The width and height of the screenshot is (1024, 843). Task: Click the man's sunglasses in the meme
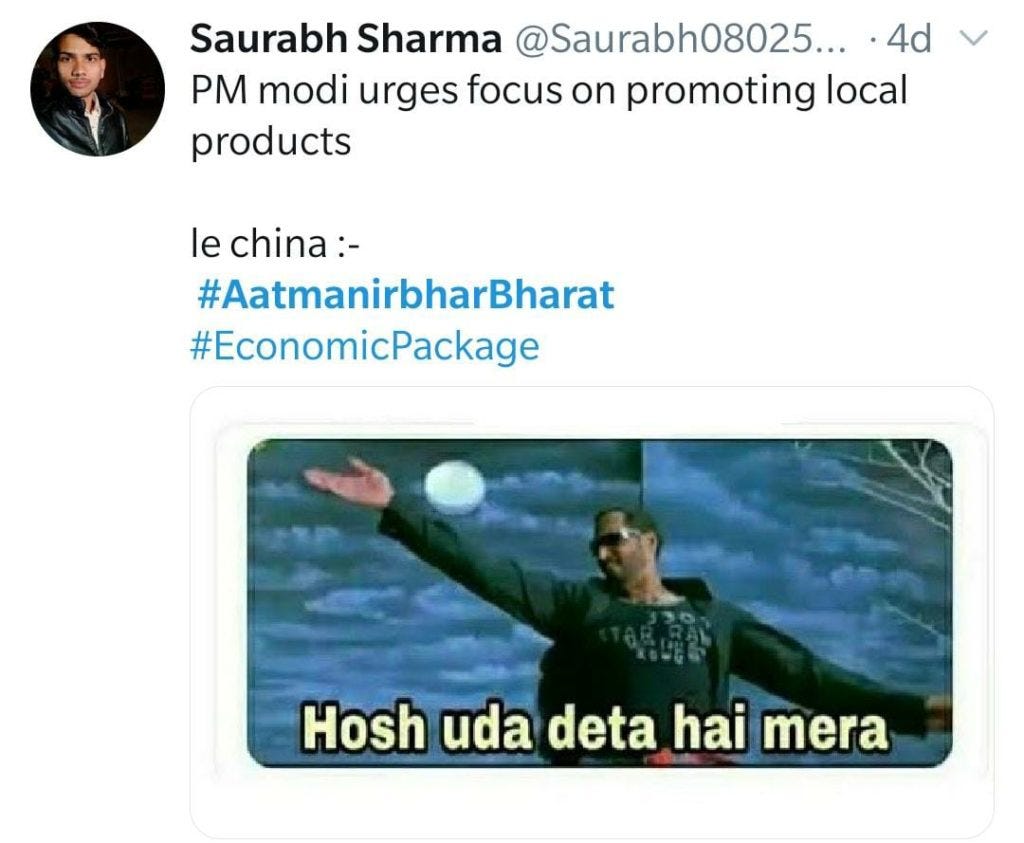[x=615, y=539]
